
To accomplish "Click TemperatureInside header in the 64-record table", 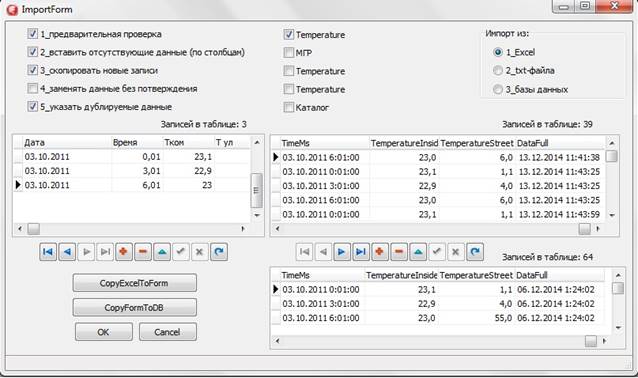I will 401,275.
